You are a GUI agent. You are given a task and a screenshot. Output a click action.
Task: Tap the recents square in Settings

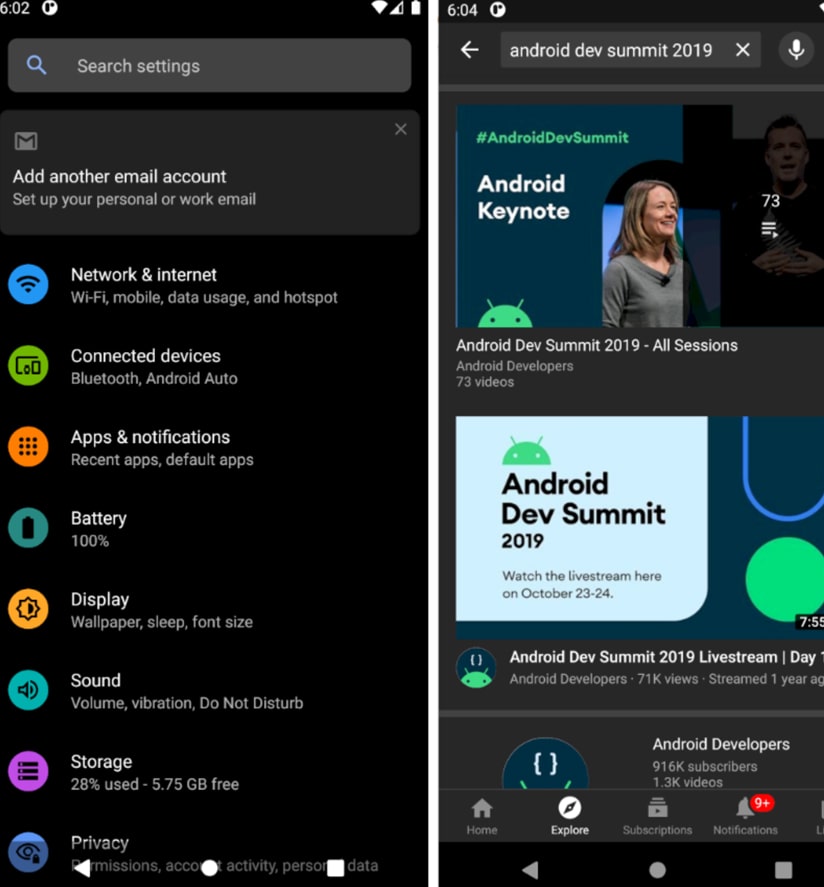coord(336,868)
